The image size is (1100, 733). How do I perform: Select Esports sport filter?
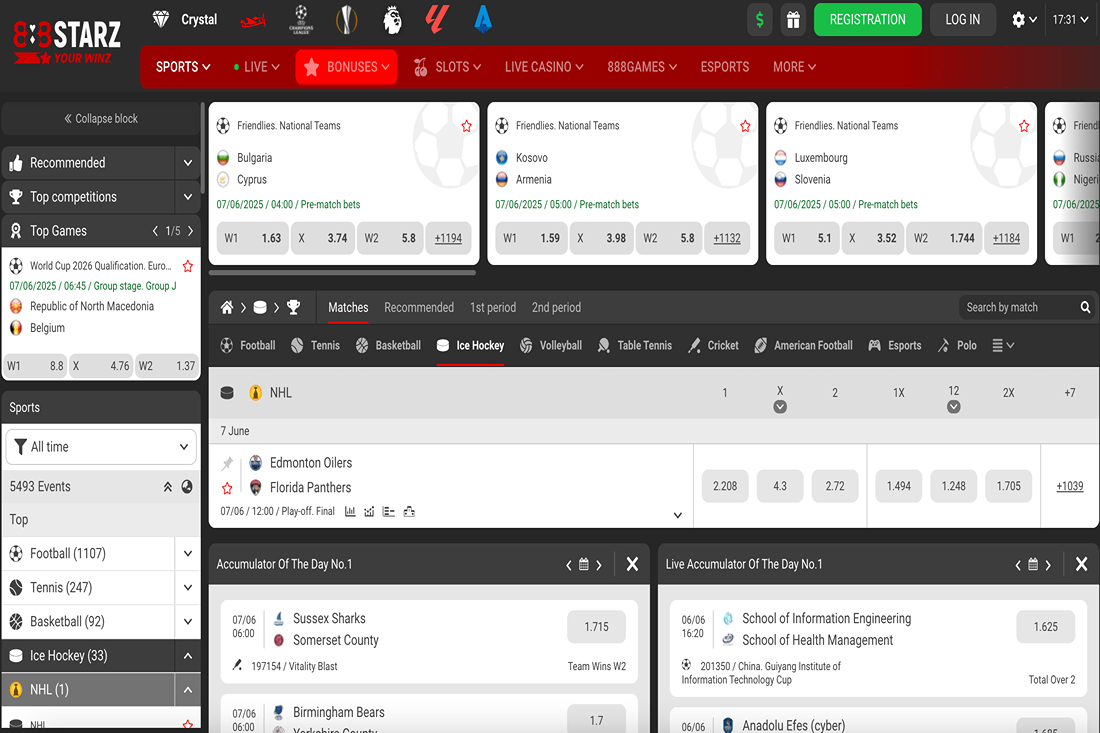click(895, 345)
